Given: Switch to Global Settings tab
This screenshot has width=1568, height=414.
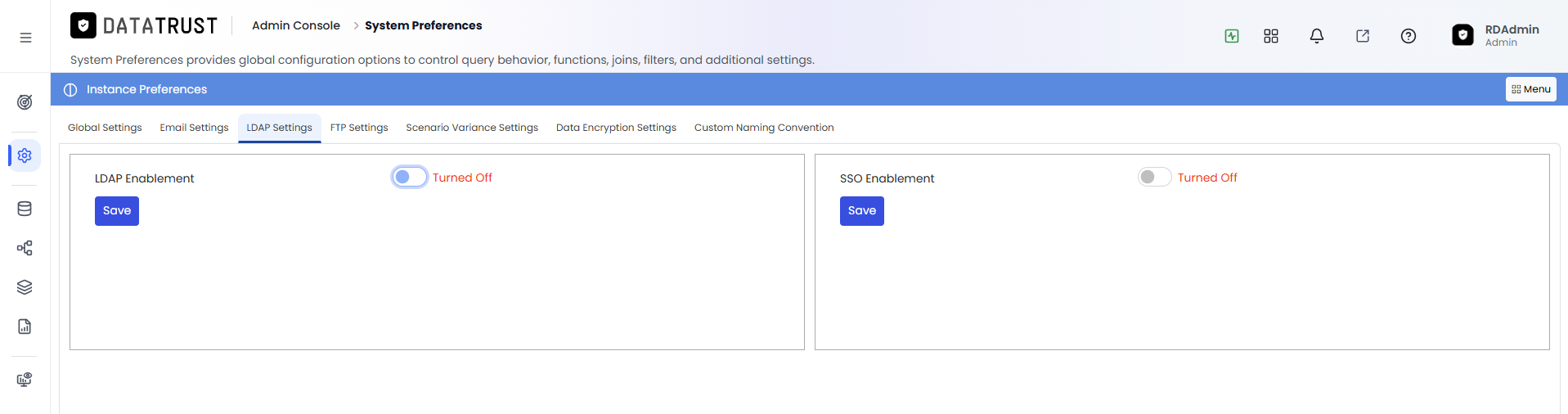Looking at the screenshot, I should click(105, 128).
